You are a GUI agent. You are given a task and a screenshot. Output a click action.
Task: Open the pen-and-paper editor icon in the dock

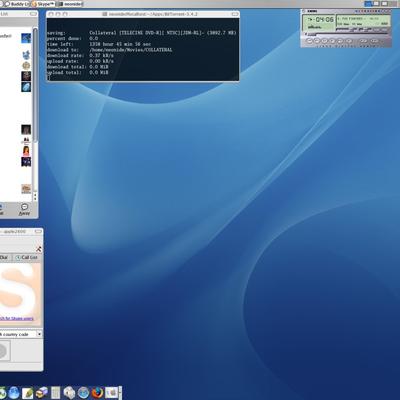(28, 393)
